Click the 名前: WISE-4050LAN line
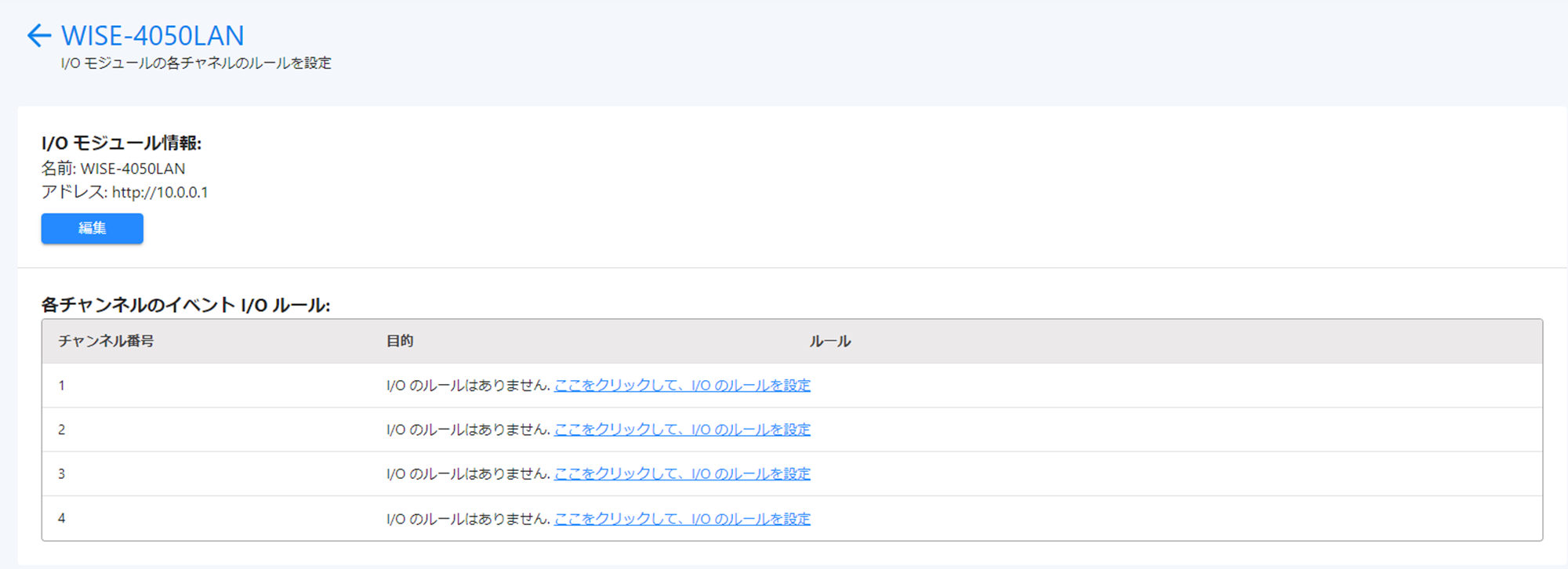 [114, 169]
